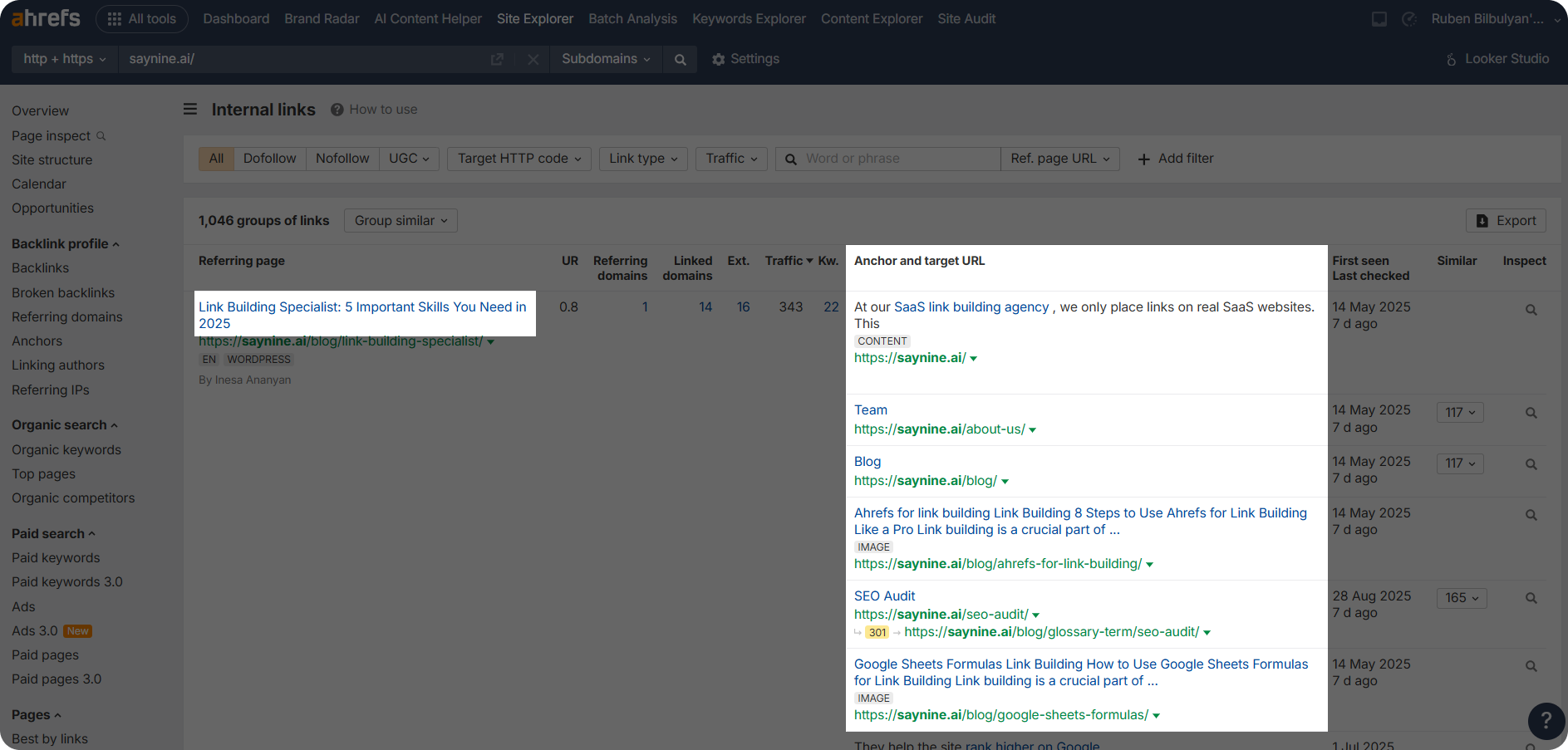Open the All tools grid menu

pos(142,18)
